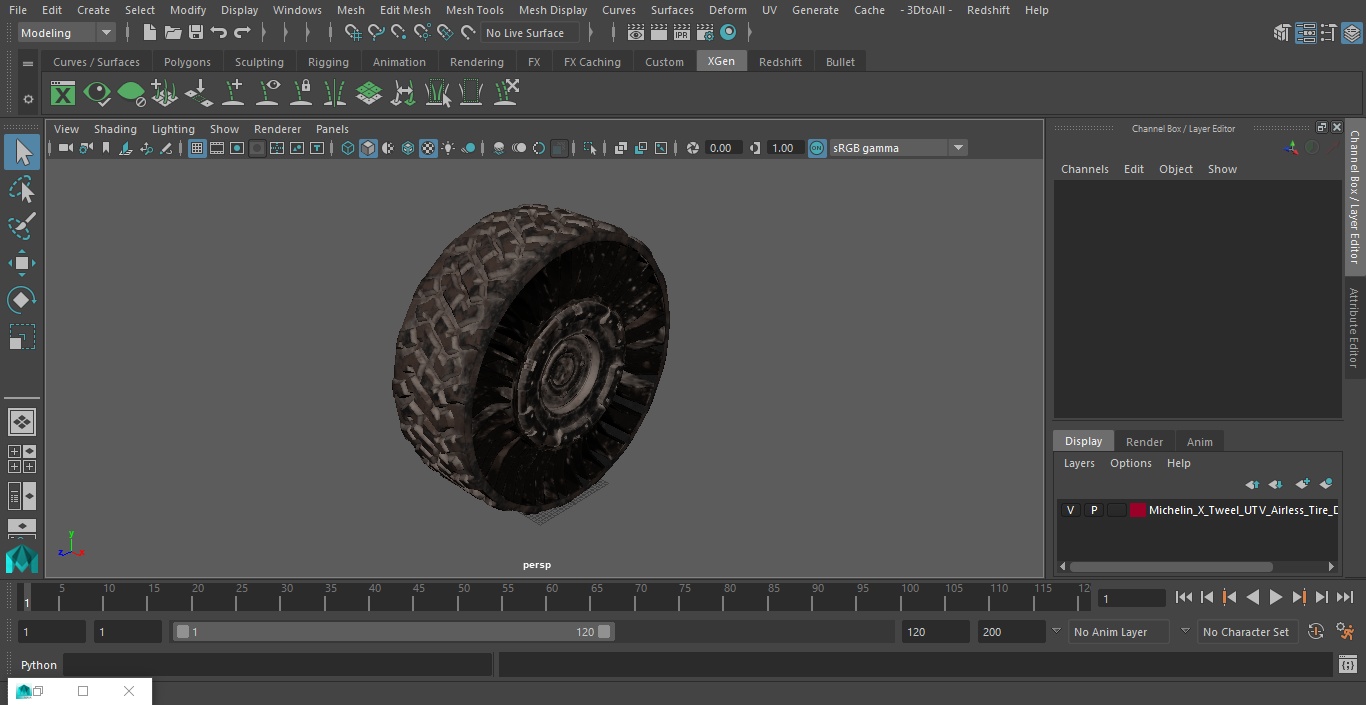Activate the Scale tool icon
The height and width of the screenshot is (705, 1366).
22,337
